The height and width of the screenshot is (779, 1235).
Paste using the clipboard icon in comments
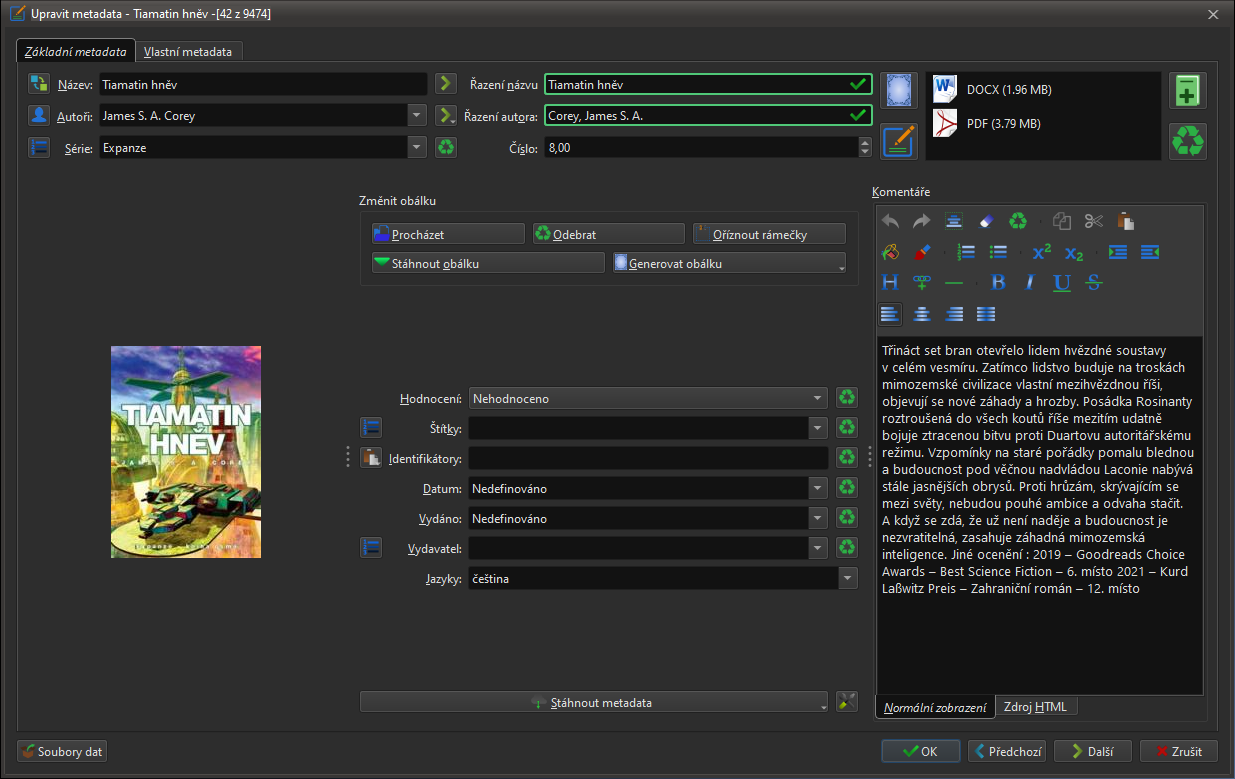(x=1126, y=222)
